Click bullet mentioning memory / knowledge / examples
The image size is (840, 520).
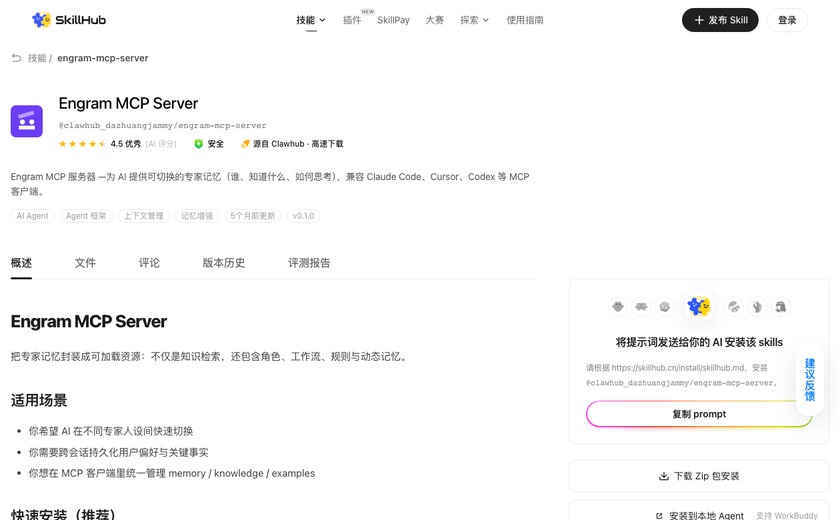click(x=171, y=473)
